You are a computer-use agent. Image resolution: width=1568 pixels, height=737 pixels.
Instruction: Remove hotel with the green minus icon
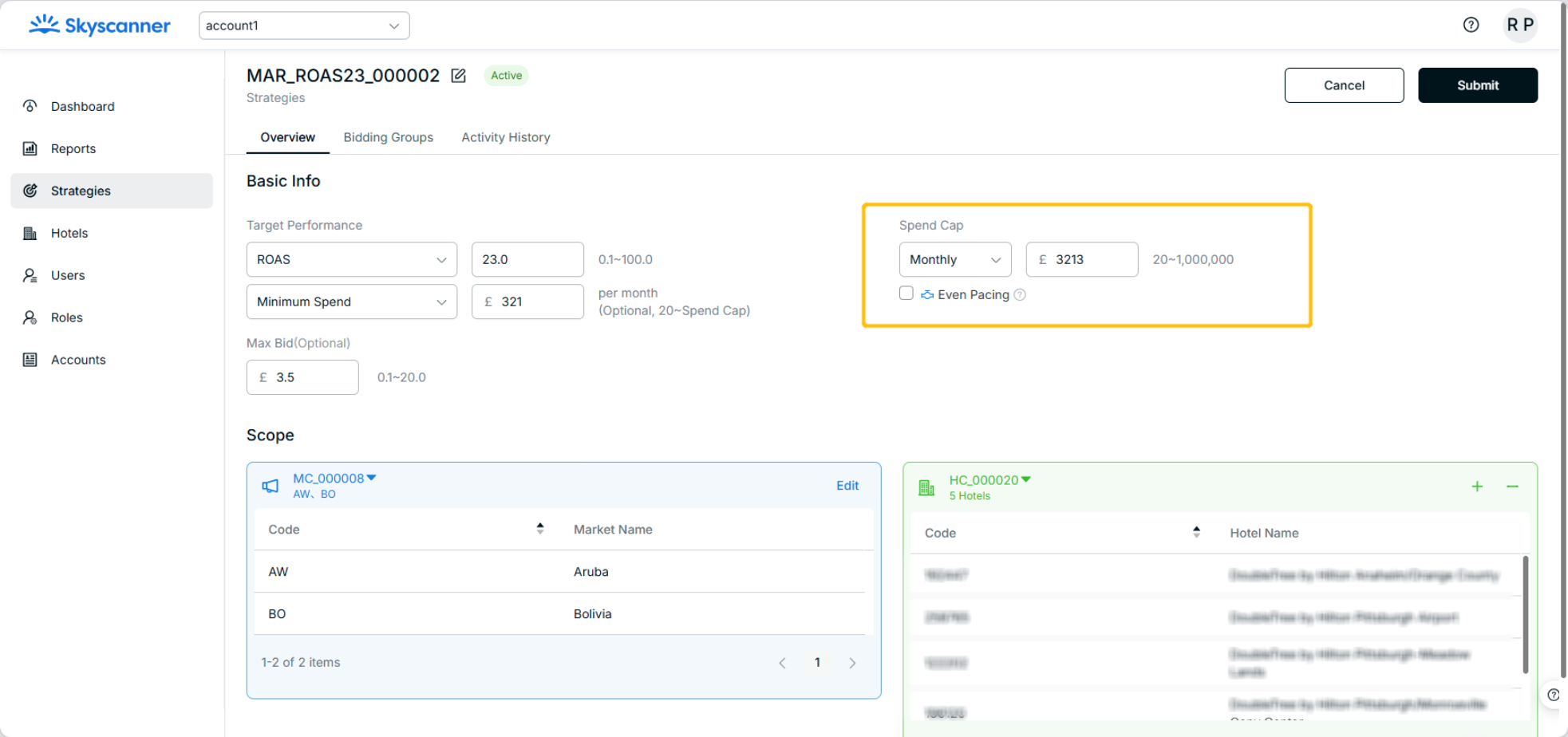1512,487
